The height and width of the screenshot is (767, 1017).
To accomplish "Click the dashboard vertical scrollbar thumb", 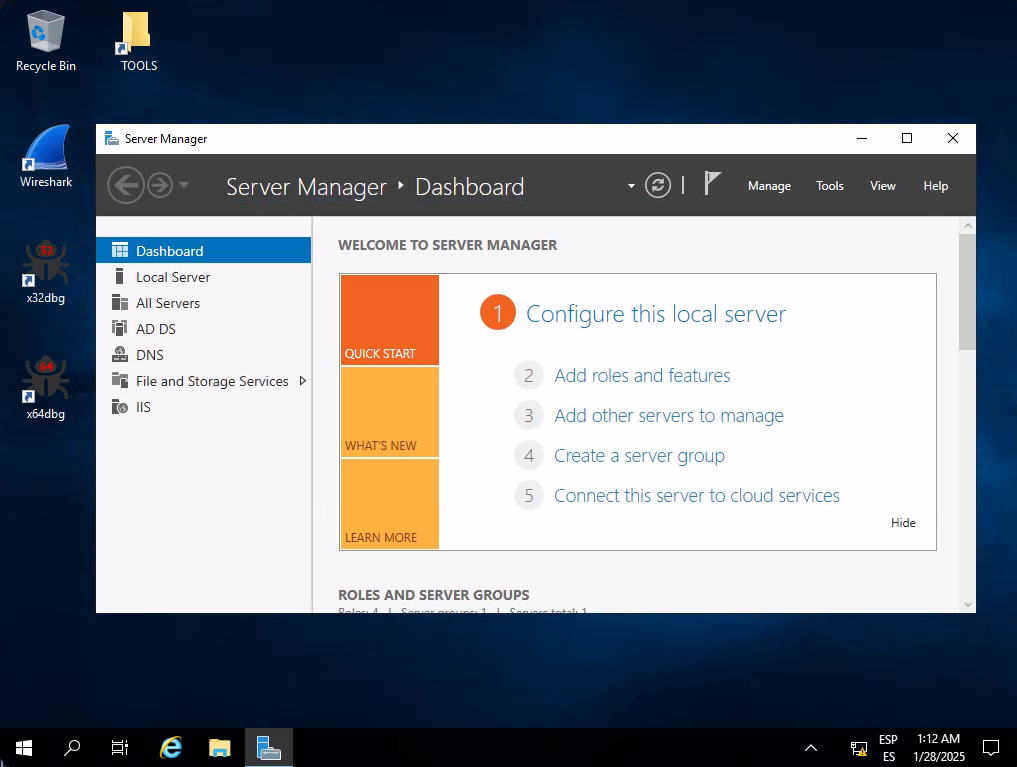I will point(968,292).
